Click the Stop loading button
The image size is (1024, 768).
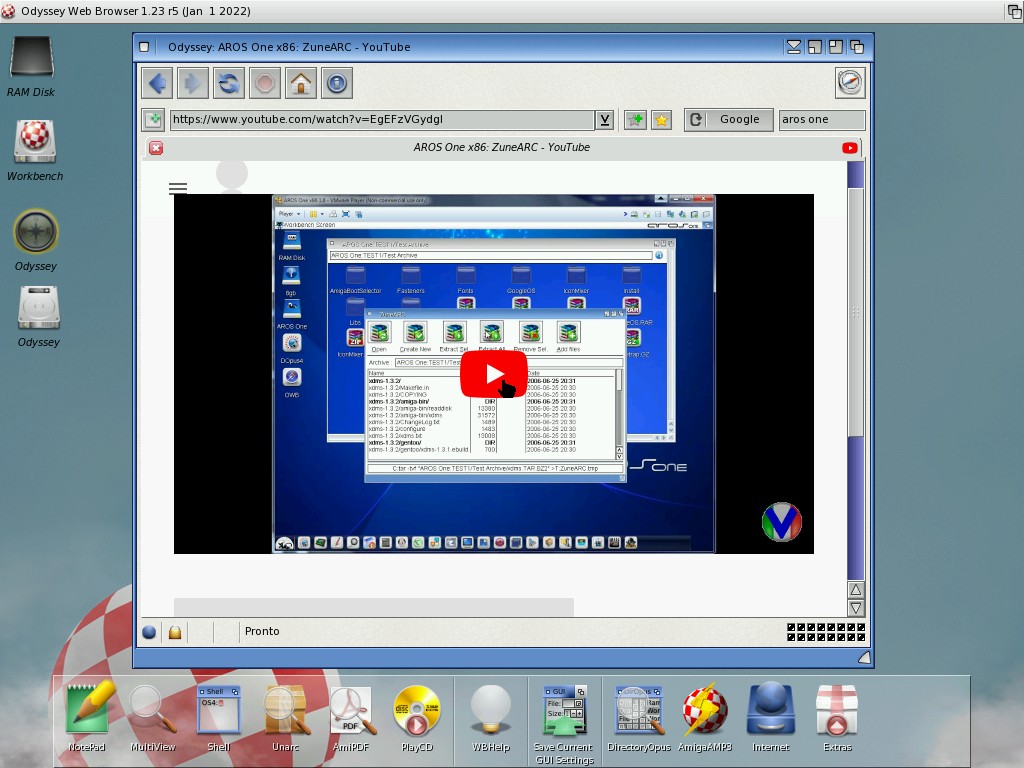tap(264, 83)
